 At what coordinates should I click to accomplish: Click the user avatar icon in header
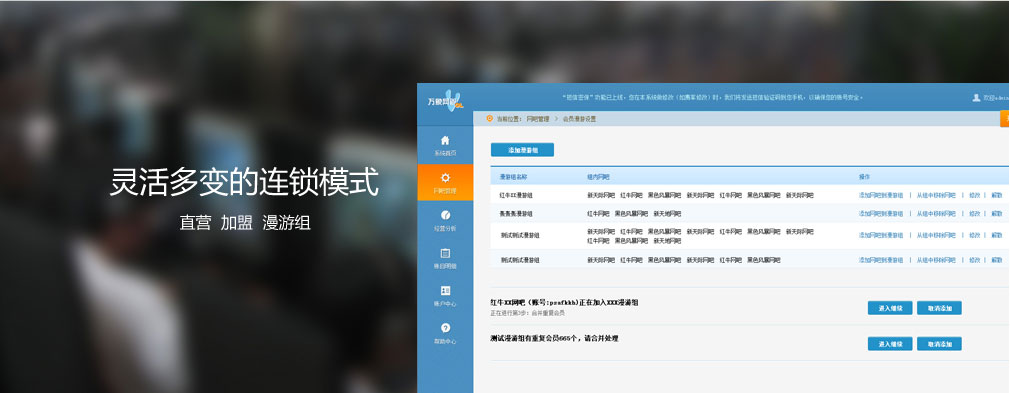pos(977,97)
